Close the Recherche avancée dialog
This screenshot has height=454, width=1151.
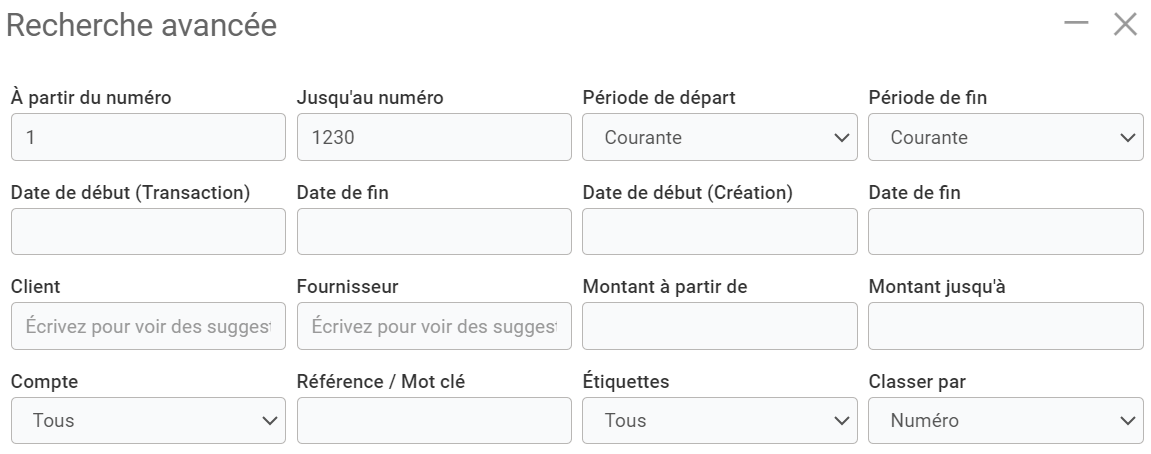click(1125, 24)
